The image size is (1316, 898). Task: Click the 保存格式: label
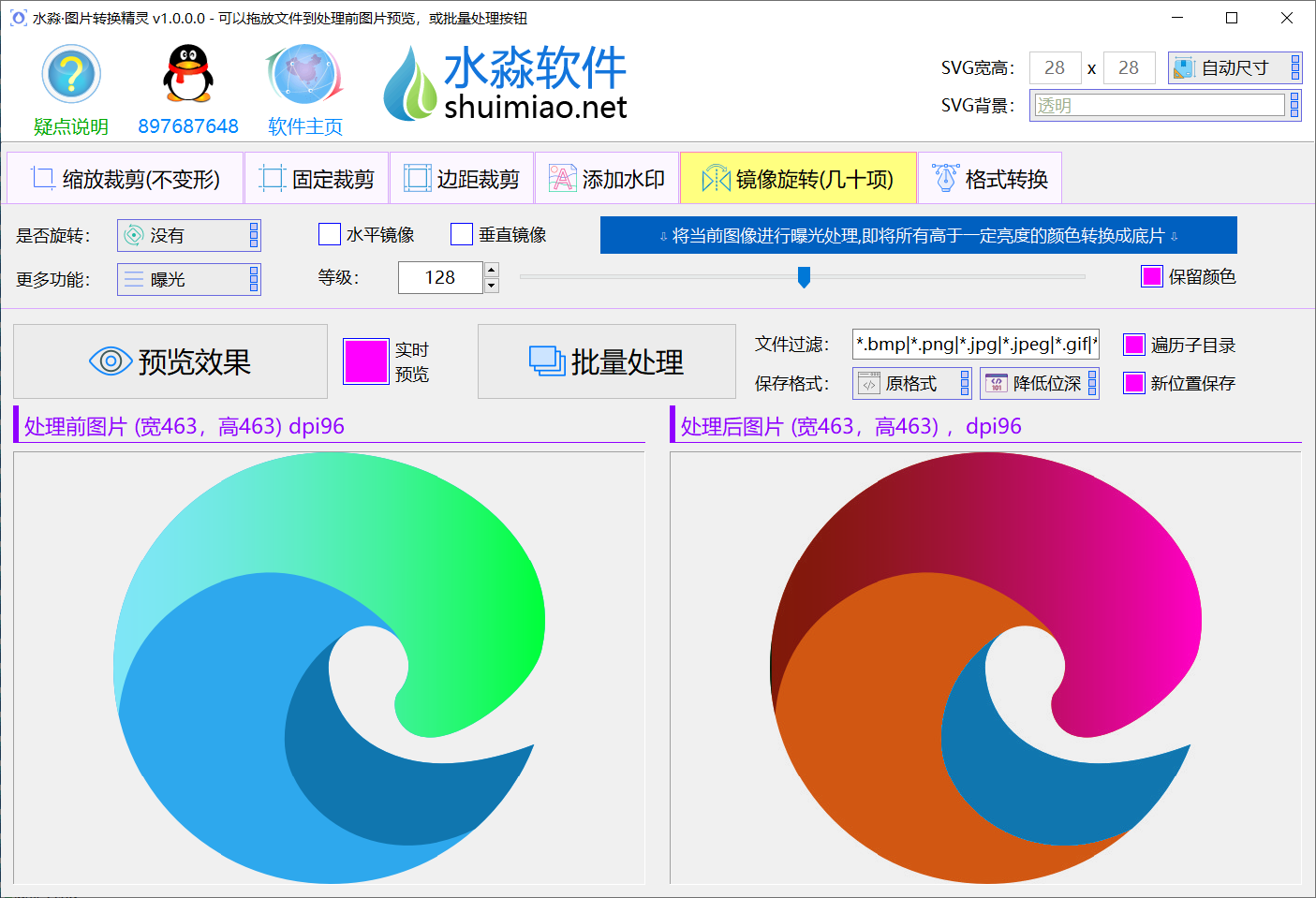click(792, 384)
